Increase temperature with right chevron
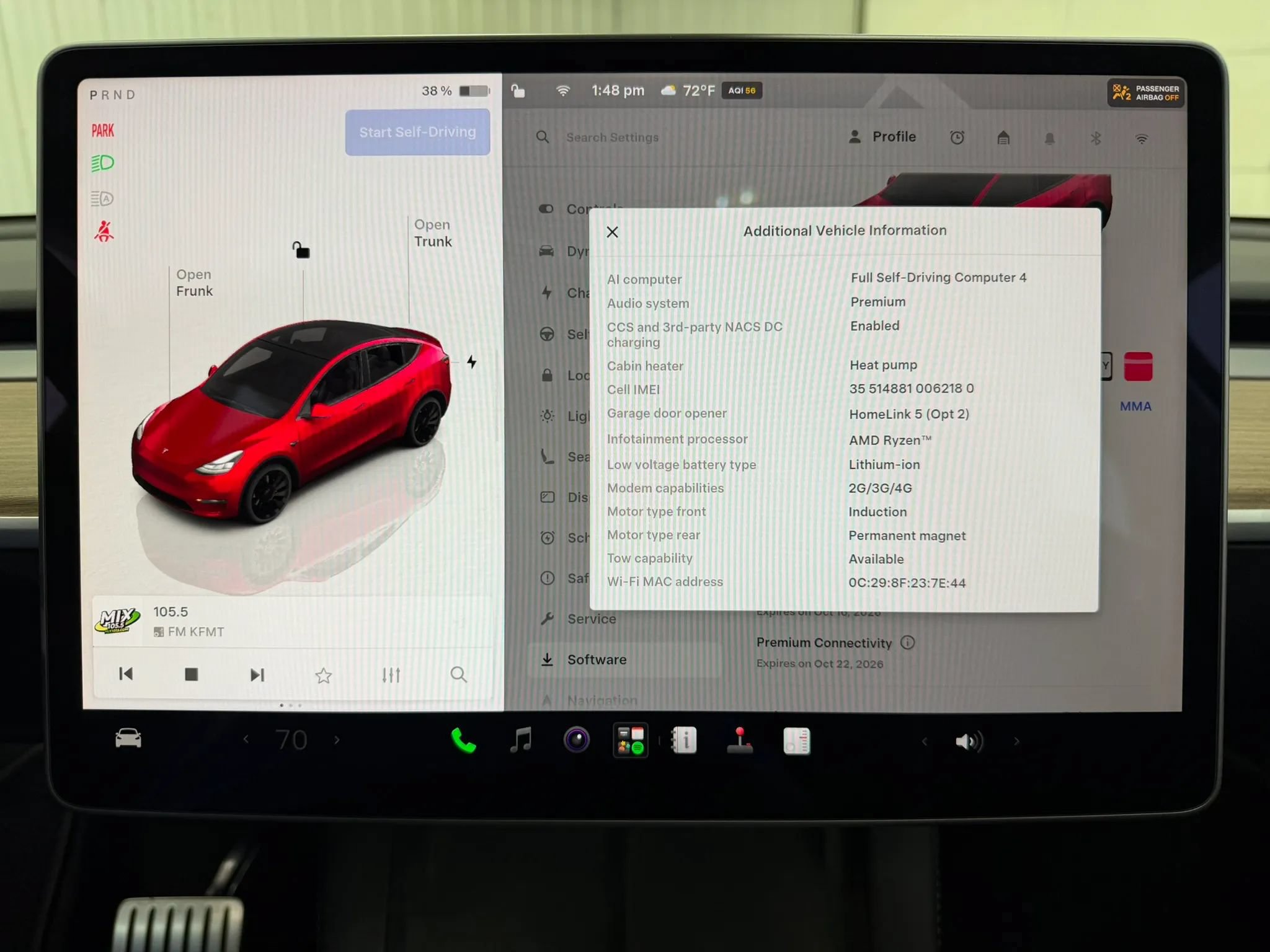The image size is (1270, 952). (337, 739)
